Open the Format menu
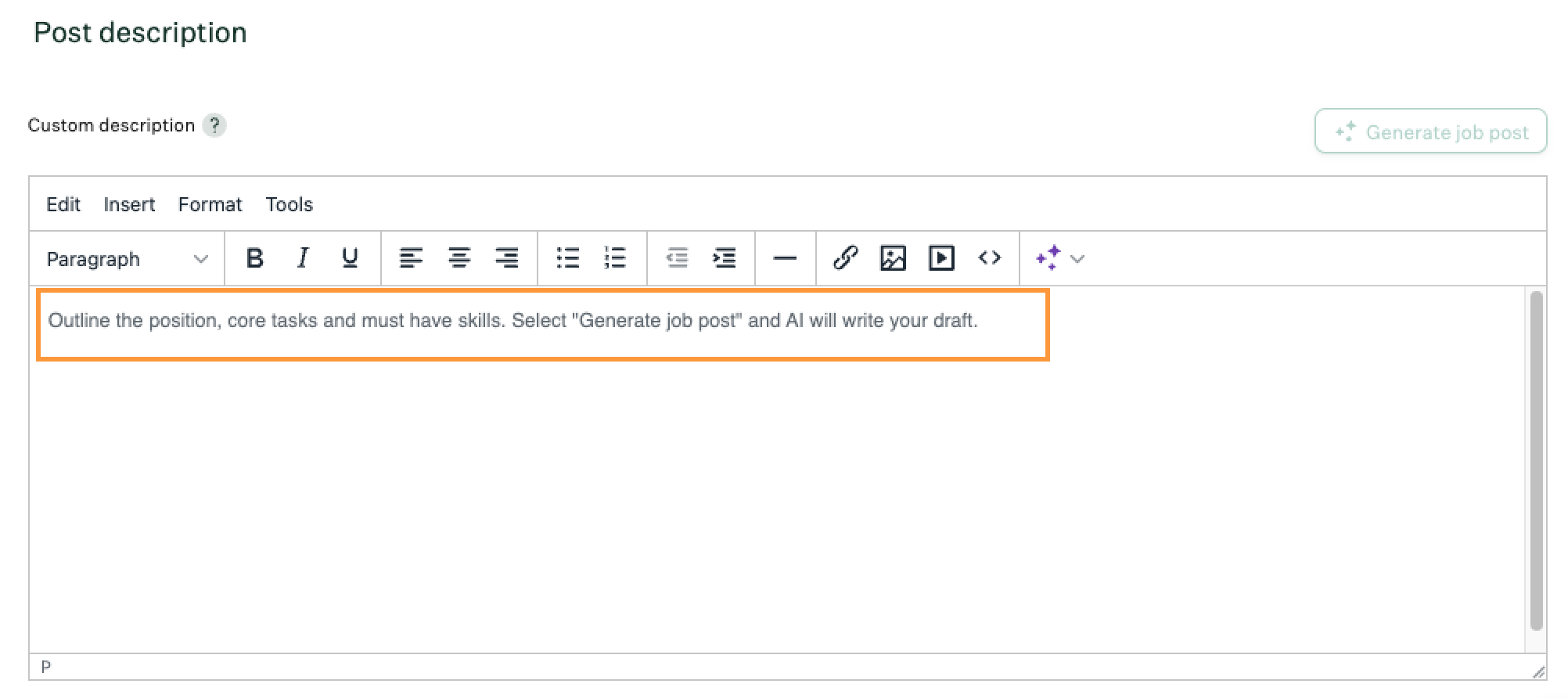Screen dimensions: 1568x698 [x=210, y=204]
